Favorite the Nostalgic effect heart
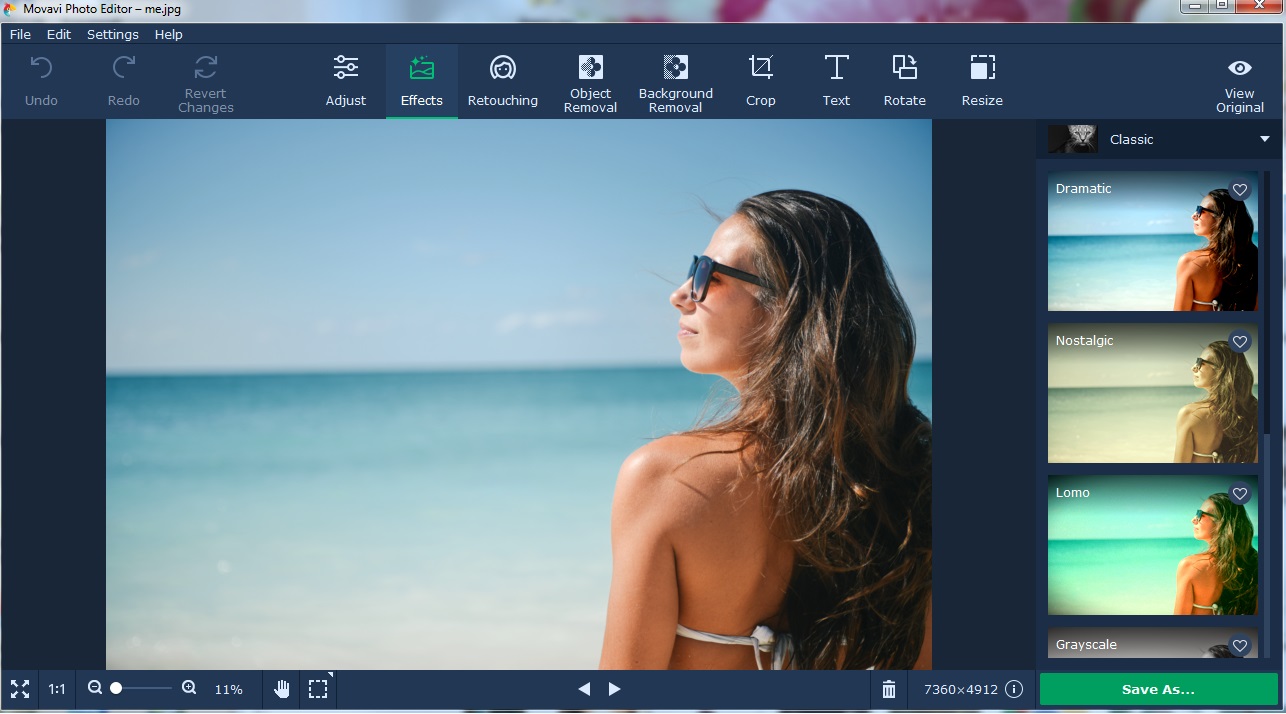This screenshot has height=714, width=1286. (1240, 342)
